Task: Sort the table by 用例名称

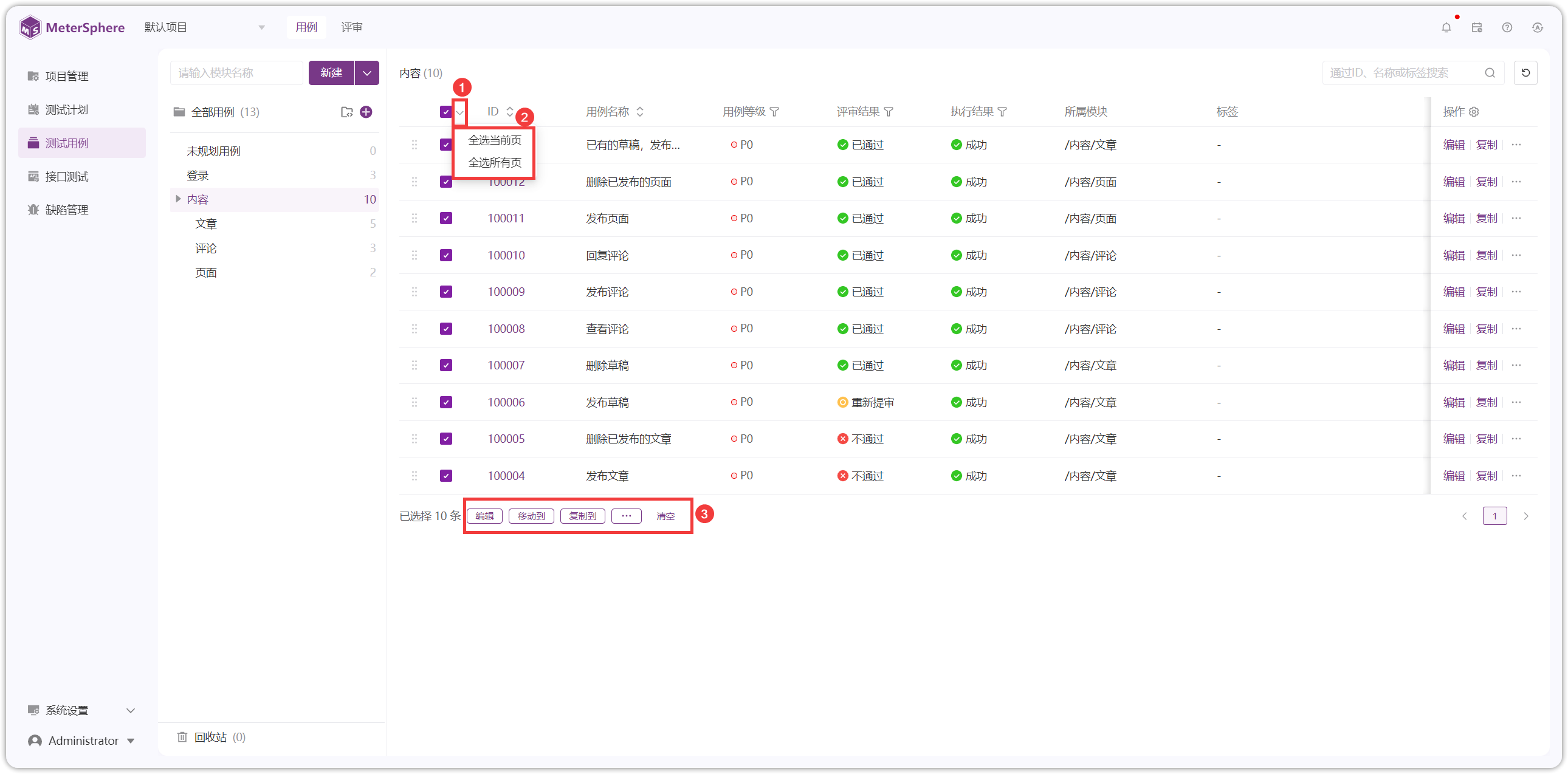Action: click(640, 112)
